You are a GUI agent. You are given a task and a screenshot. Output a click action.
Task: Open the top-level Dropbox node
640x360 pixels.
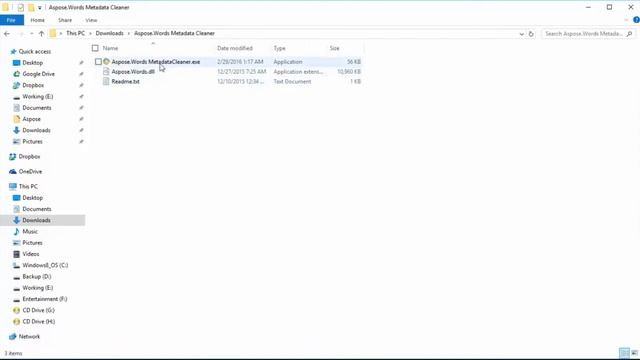coord(29,156)
